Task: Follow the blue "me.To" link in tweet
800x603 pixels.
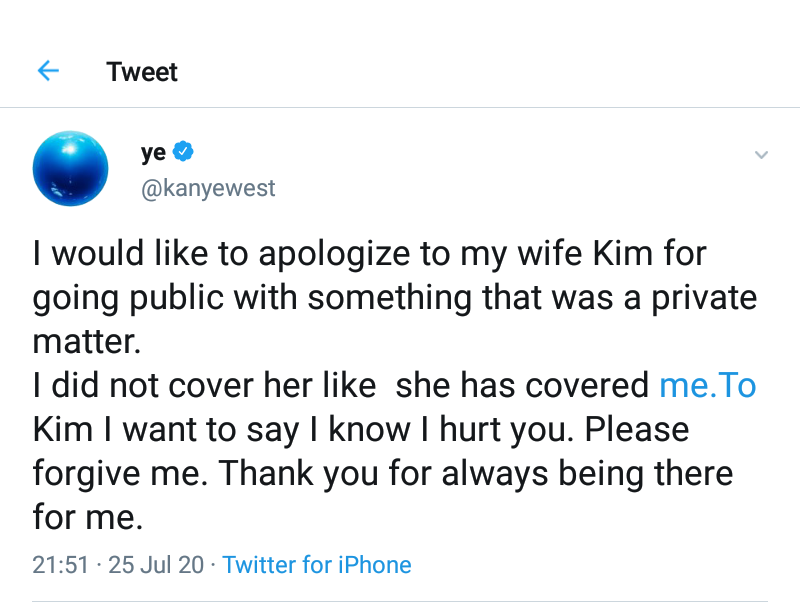Action: pos(707,385)
